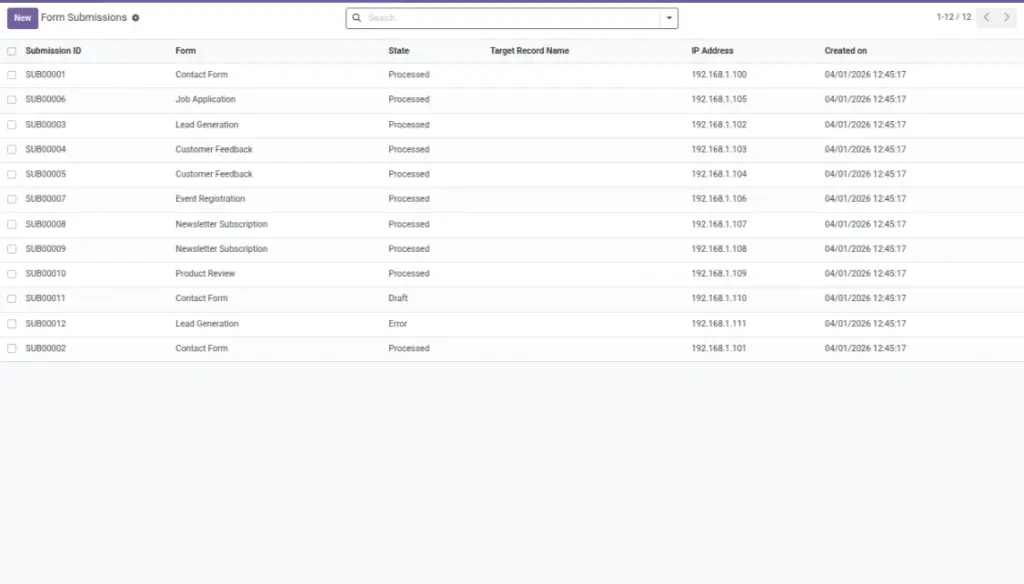Viewport: 1024px width, 584px height.
Task: Click the Product Review form cell
Action: pos(205,274)
